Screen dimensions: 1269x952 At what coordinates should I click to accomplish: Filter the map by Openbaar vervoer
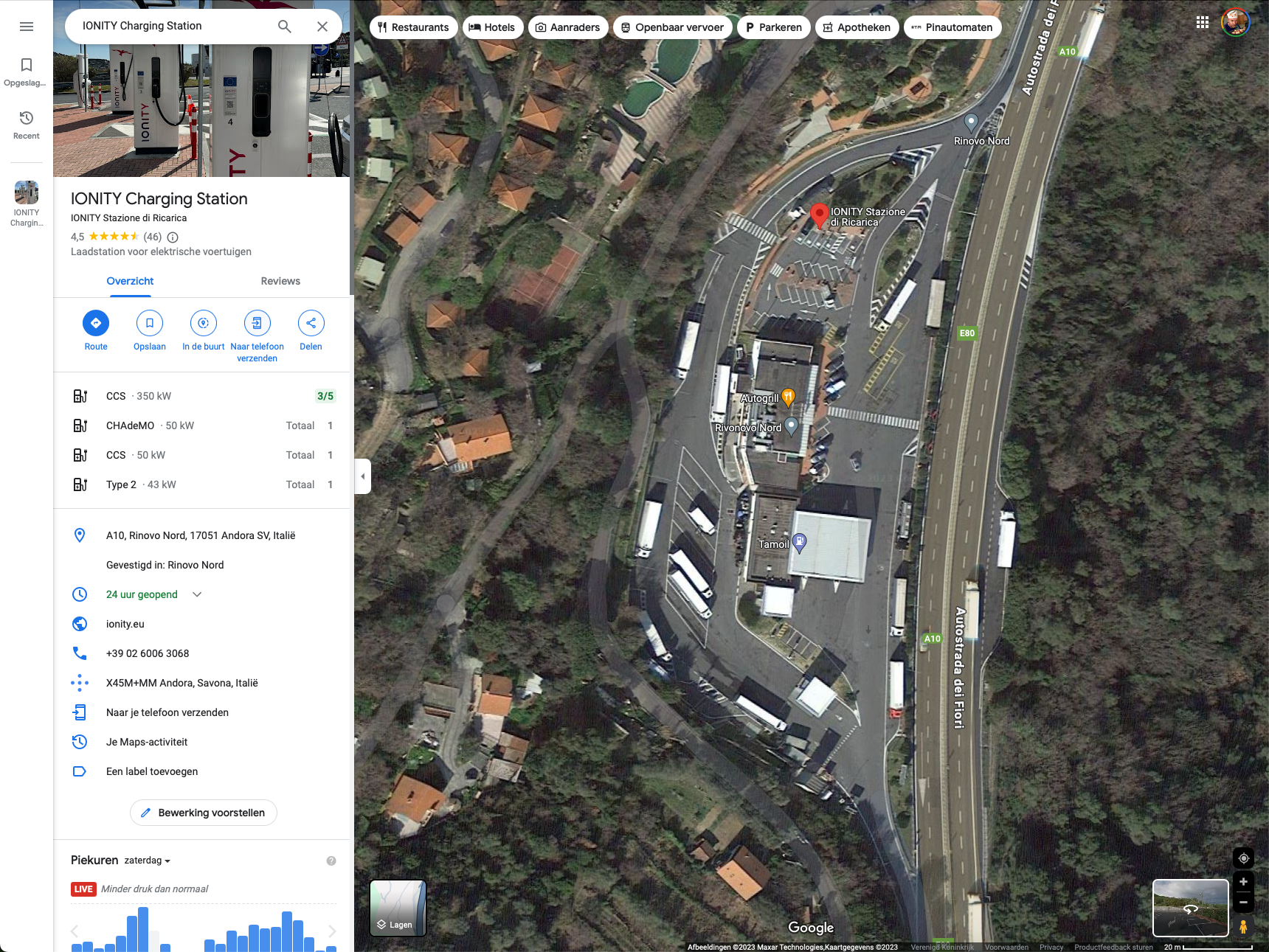(x=672, y=27)
